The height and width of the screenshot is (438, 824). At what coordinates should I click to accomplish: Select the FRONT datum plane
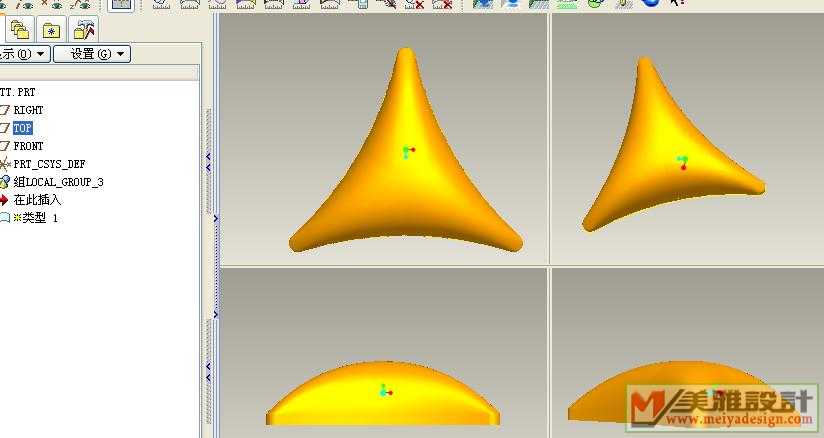tap(28, 146)
